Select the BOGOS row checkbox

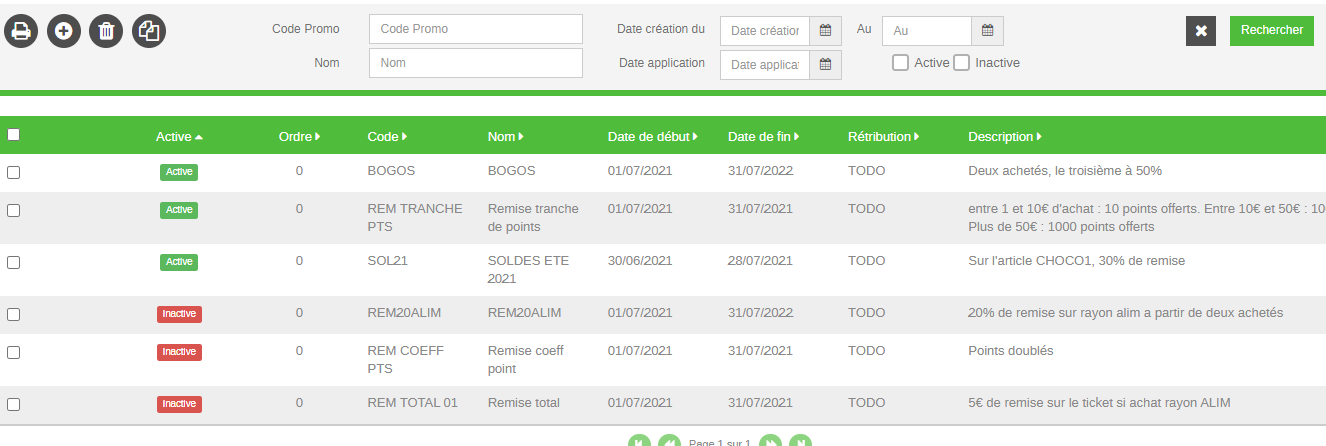(x=14, y=172)
